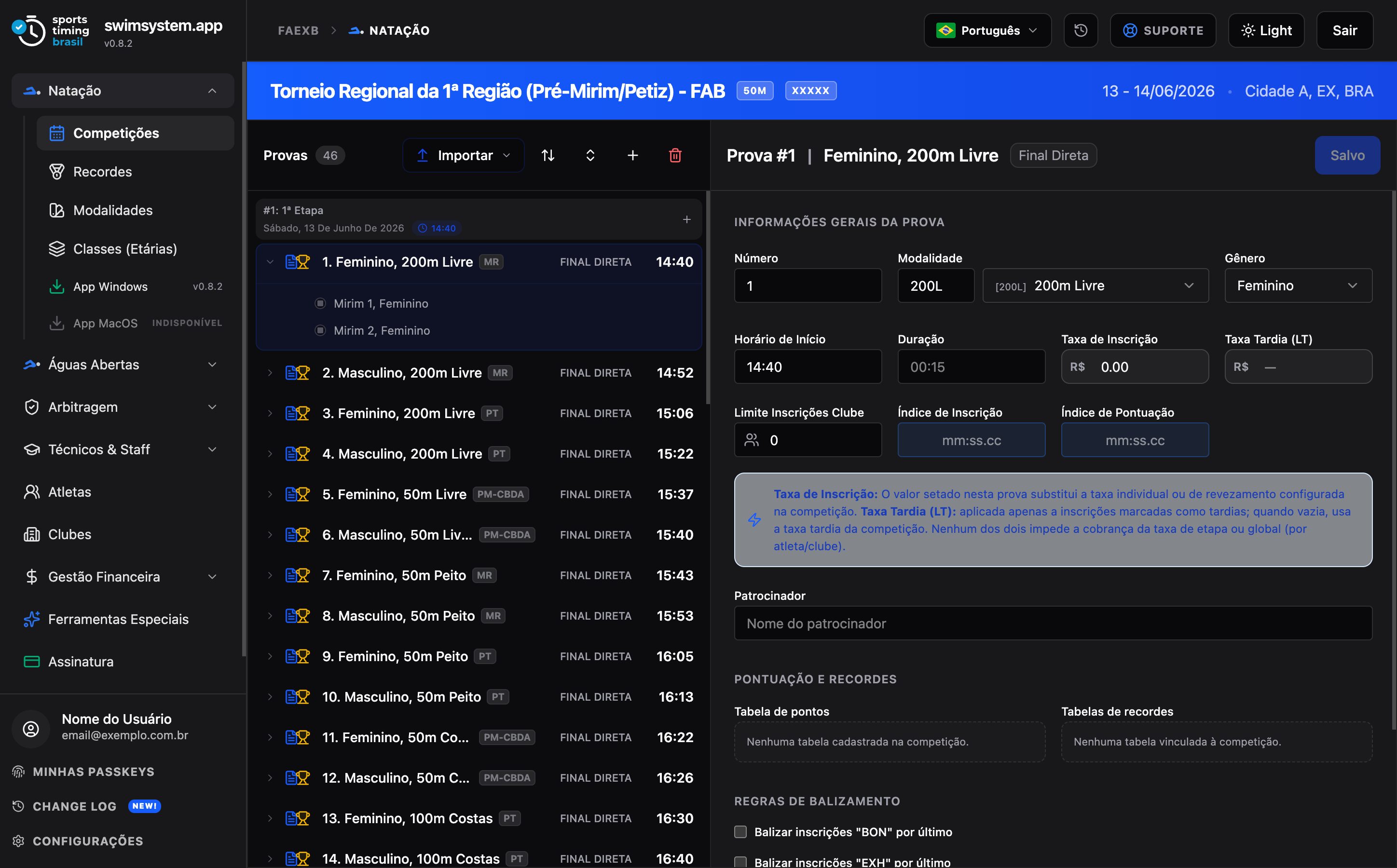This screenshot has height=868, width=1397.
Task: Add a new prova with the plus icon
Action: [632, 155]
